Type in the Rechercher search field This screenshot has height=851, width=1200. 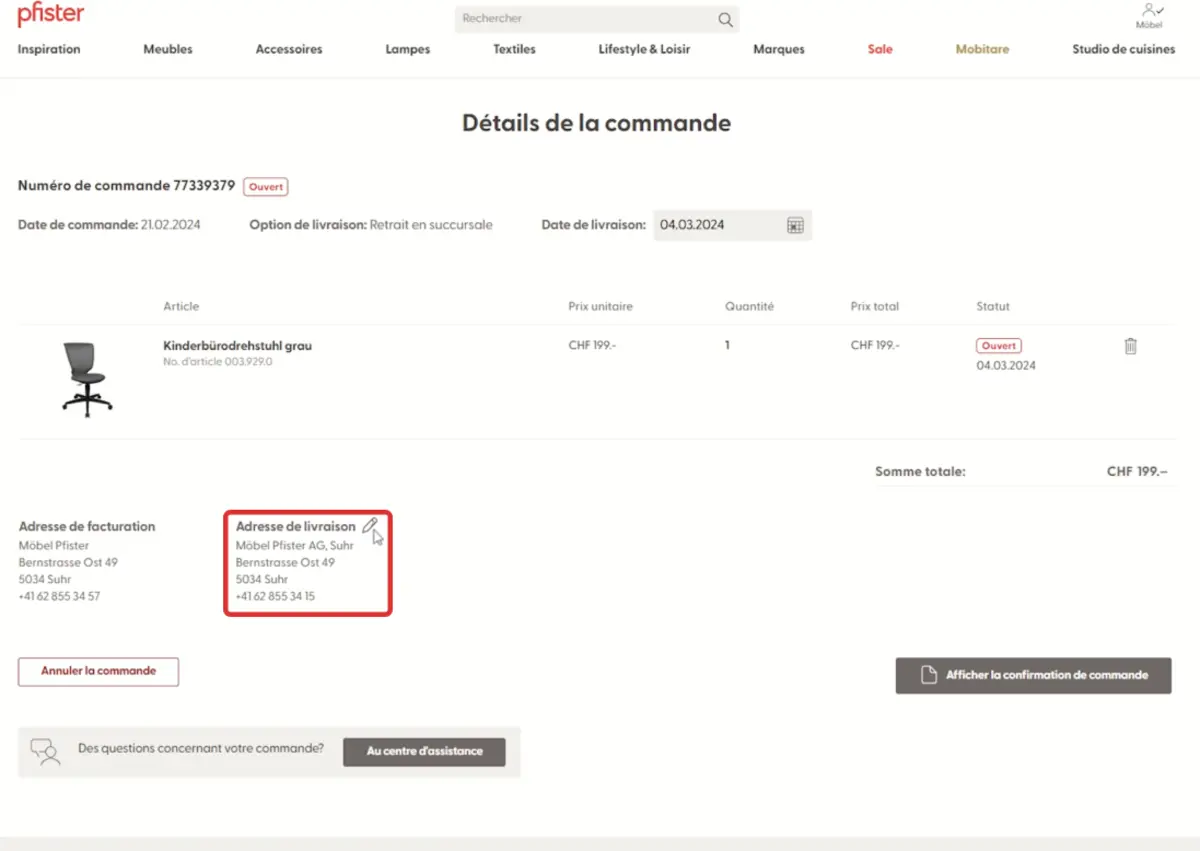585,19
